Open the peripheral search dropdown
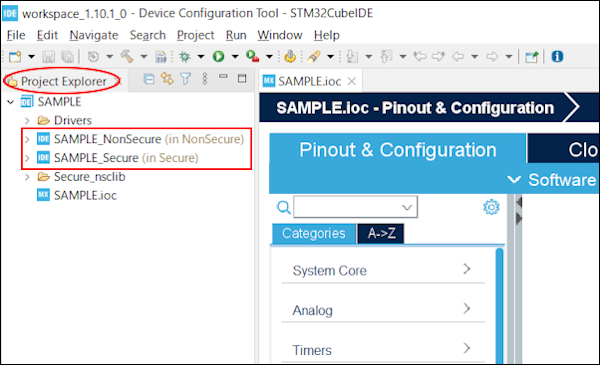The image size is (600, 365). click(406, 207)
